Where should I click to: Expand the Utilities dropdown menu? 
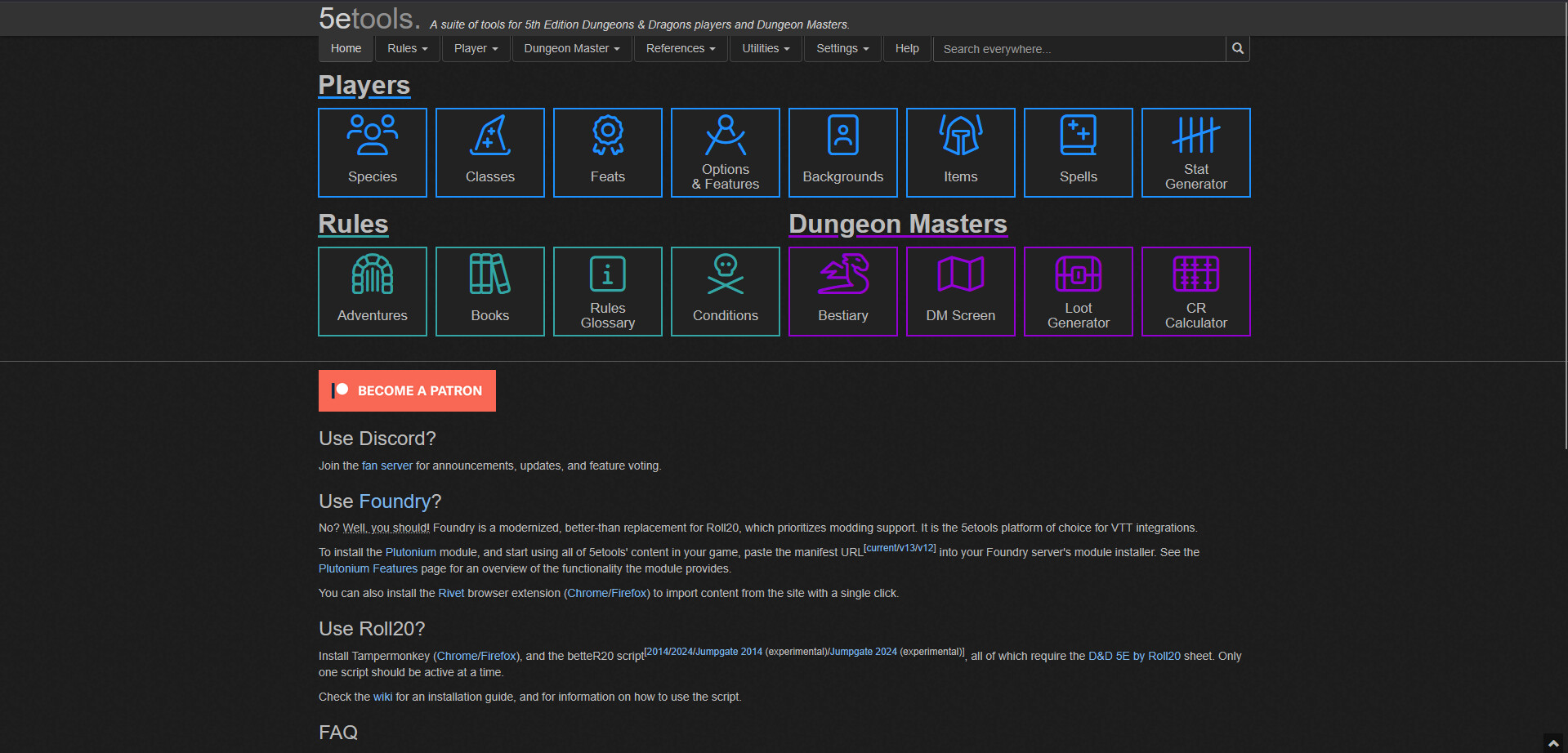coord(766,49)
